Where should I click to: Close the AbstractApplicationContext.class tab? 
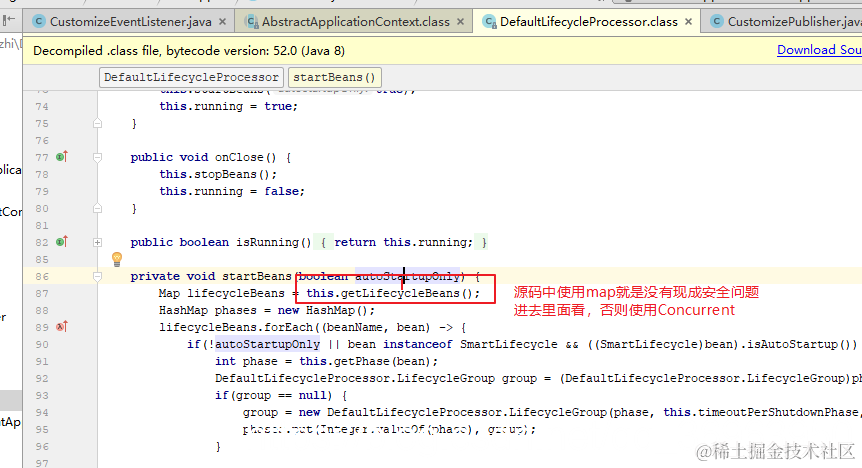461,22
